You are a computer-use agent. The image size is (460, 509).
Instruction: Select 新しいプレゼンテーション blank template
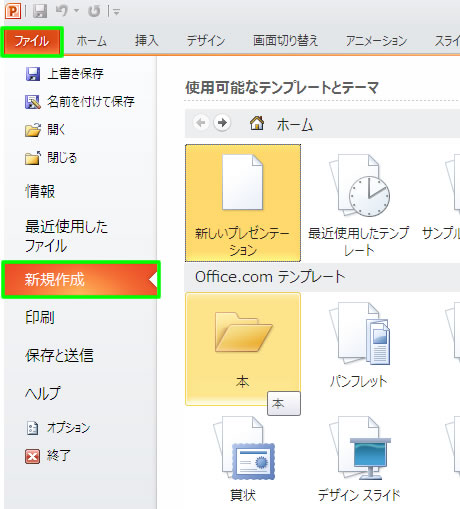coord(243,203)
